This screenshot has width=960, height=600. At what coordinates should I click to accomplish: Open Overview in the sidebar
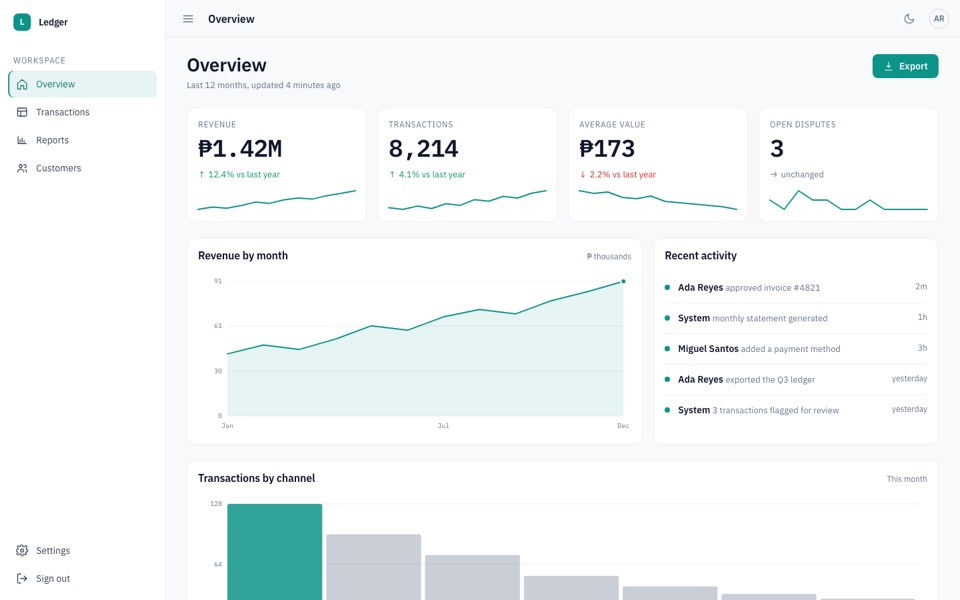83,84
